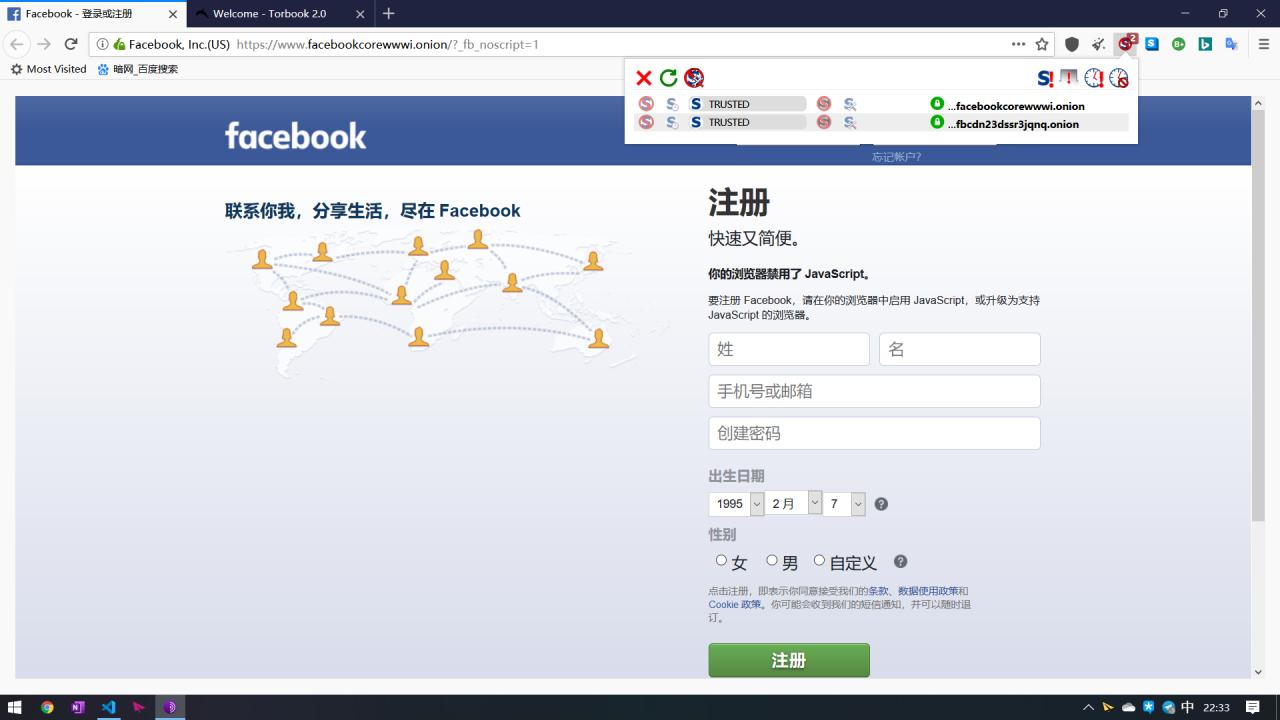1280x720 pixels.
Task: Set facebookcorewwwi.onion to Default in NoScript
Action: click(646, 104)
